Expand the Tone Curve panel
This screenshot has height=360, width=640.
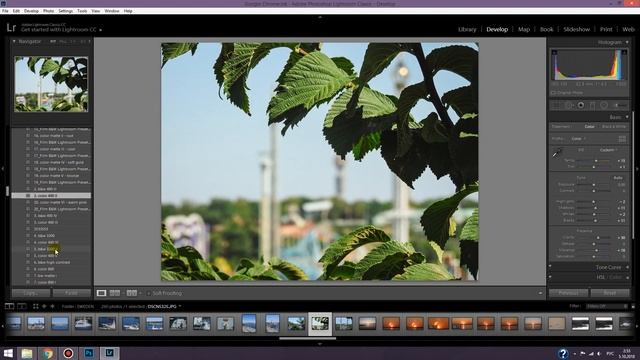[627, 267]
